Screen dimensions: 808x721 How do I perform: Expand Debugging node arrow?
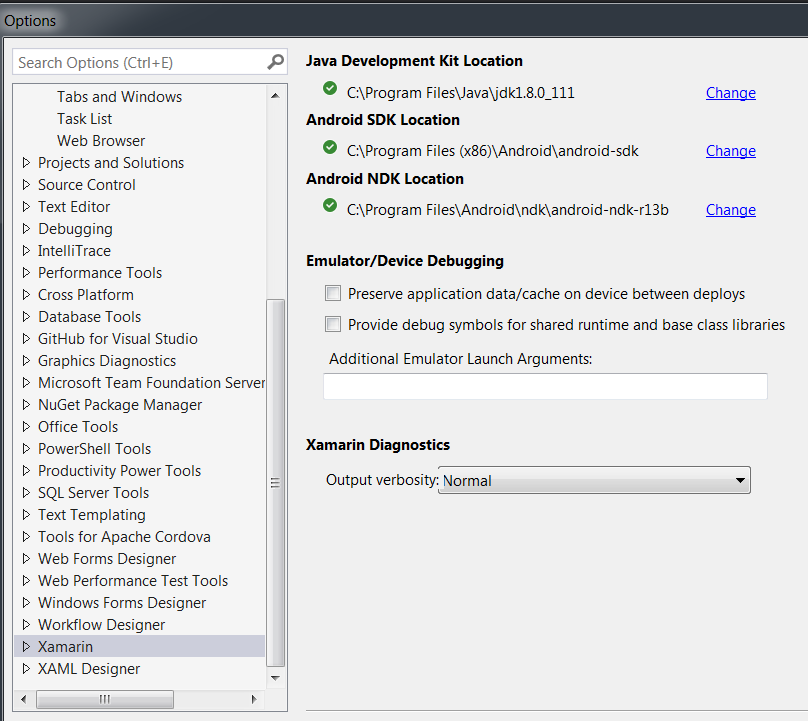[26, 229]
